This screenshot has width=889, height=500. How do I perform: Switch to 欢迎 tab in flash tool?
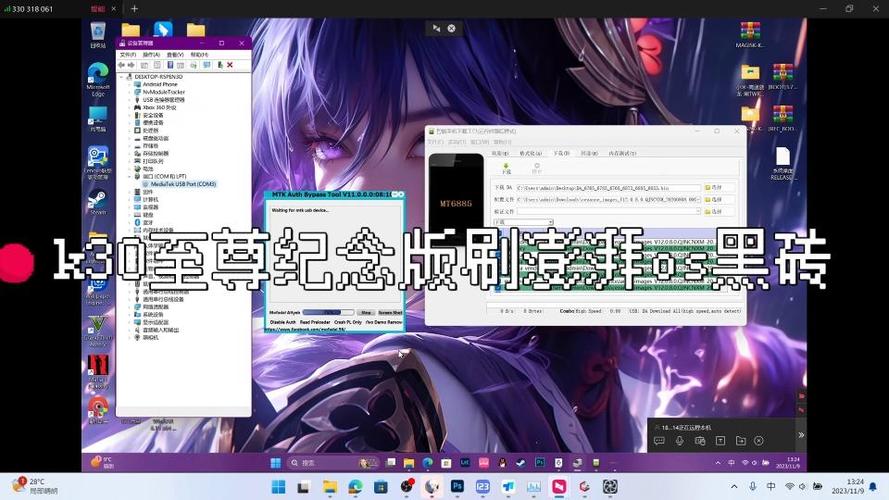pos(499,154)
